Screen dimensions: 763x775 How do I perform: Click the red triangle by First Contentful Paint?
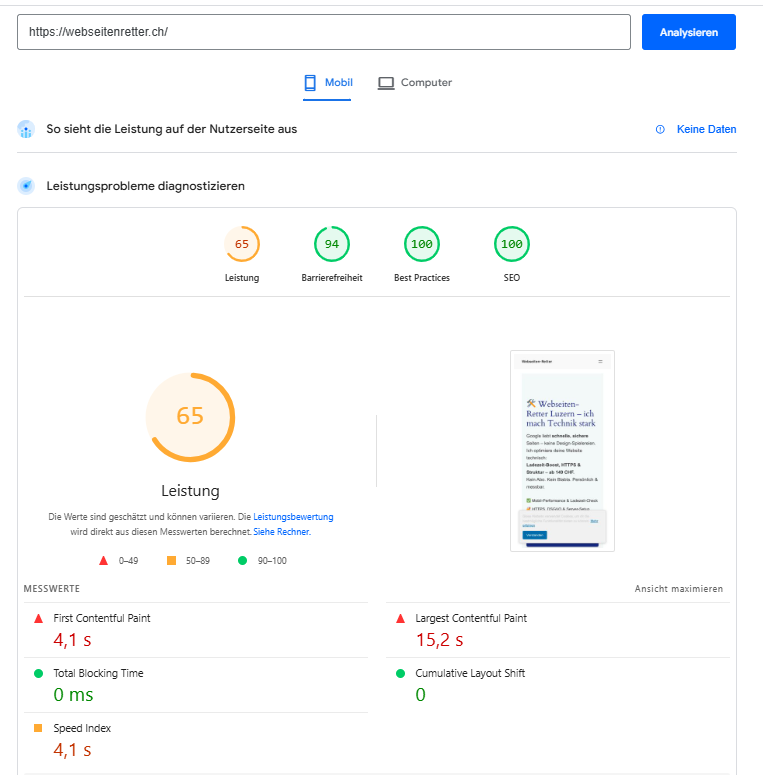[x=38, y=618]
